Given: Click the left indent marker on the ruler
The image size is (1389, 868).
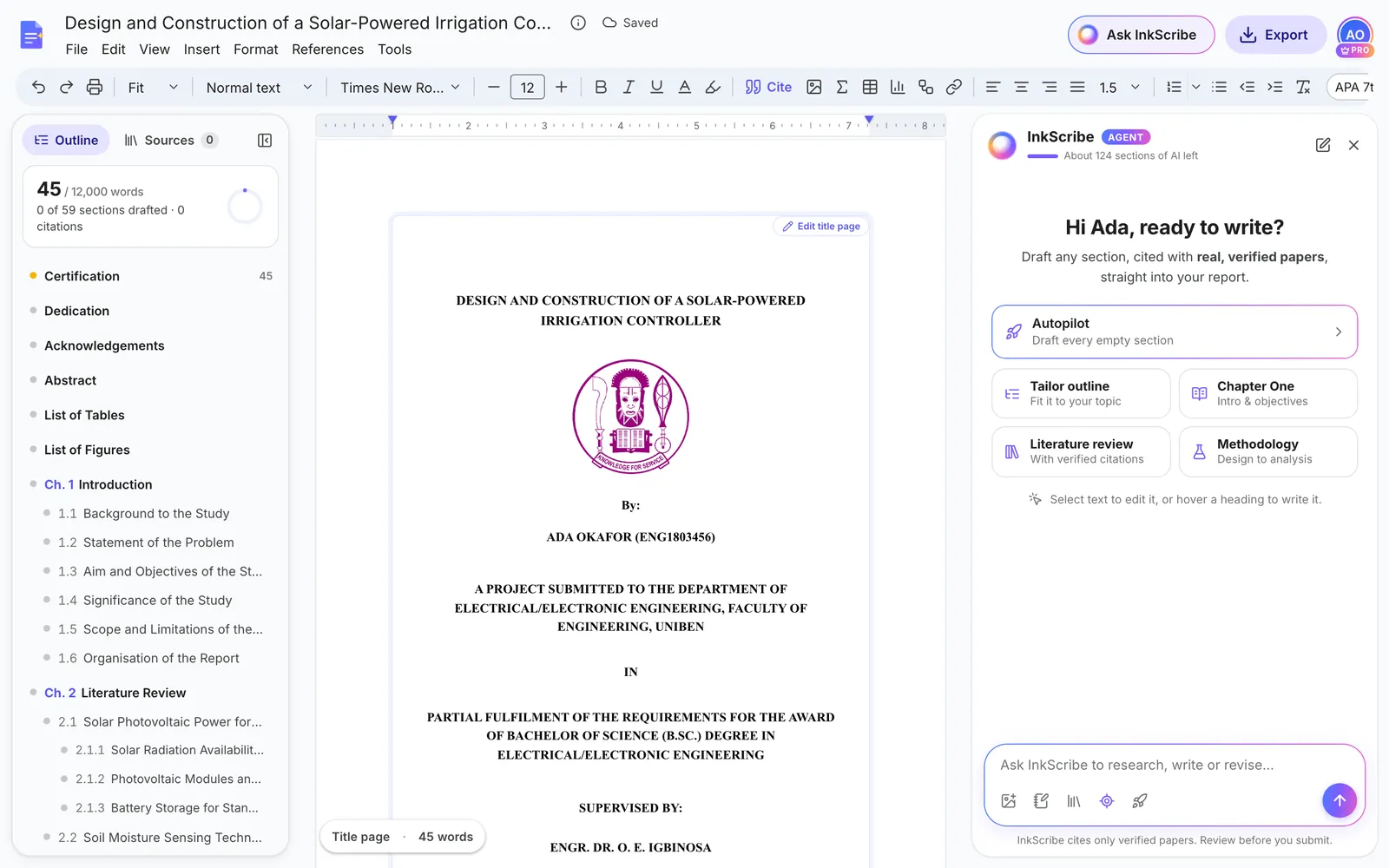Looking at the screenshot, I should [392, 121].
